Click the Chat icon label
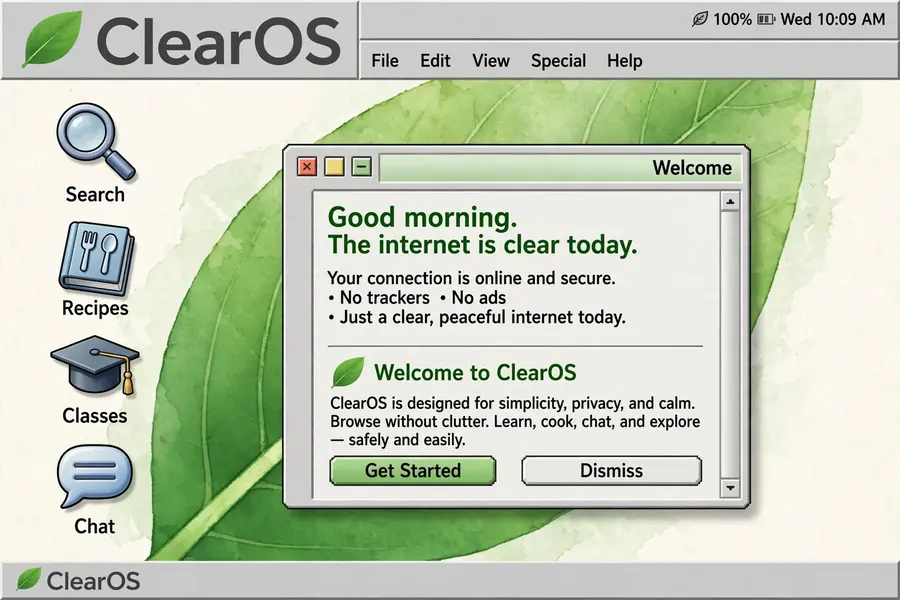Viewport: 900px width, 600px height. pyautogui.click(x=95, y=527)
